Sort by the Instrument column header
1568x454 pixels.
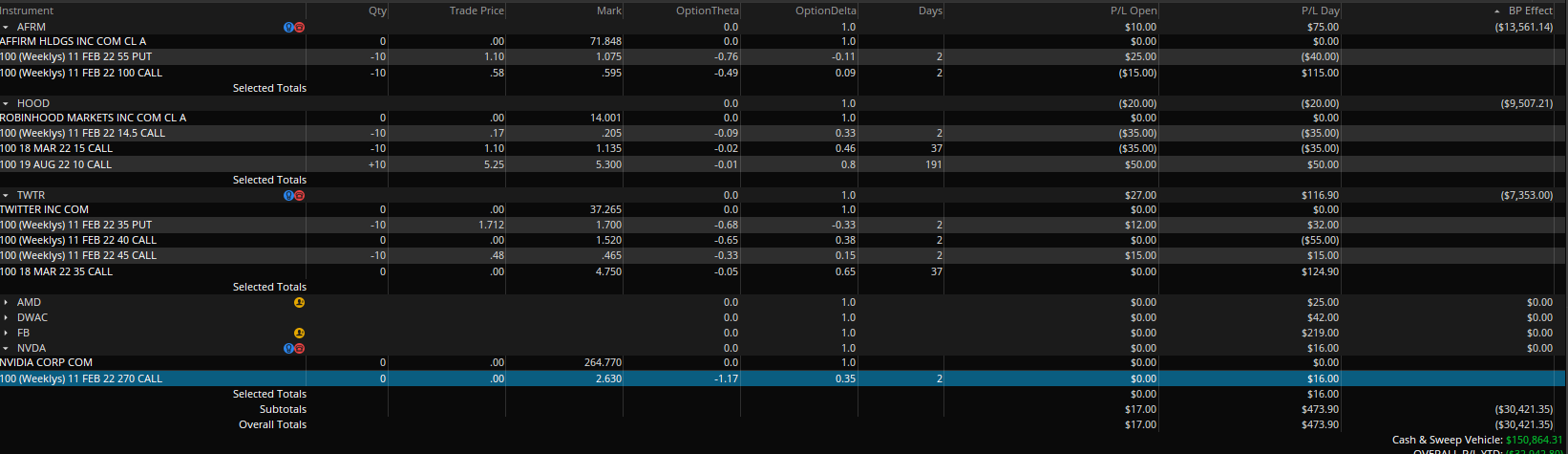point(27,11)
